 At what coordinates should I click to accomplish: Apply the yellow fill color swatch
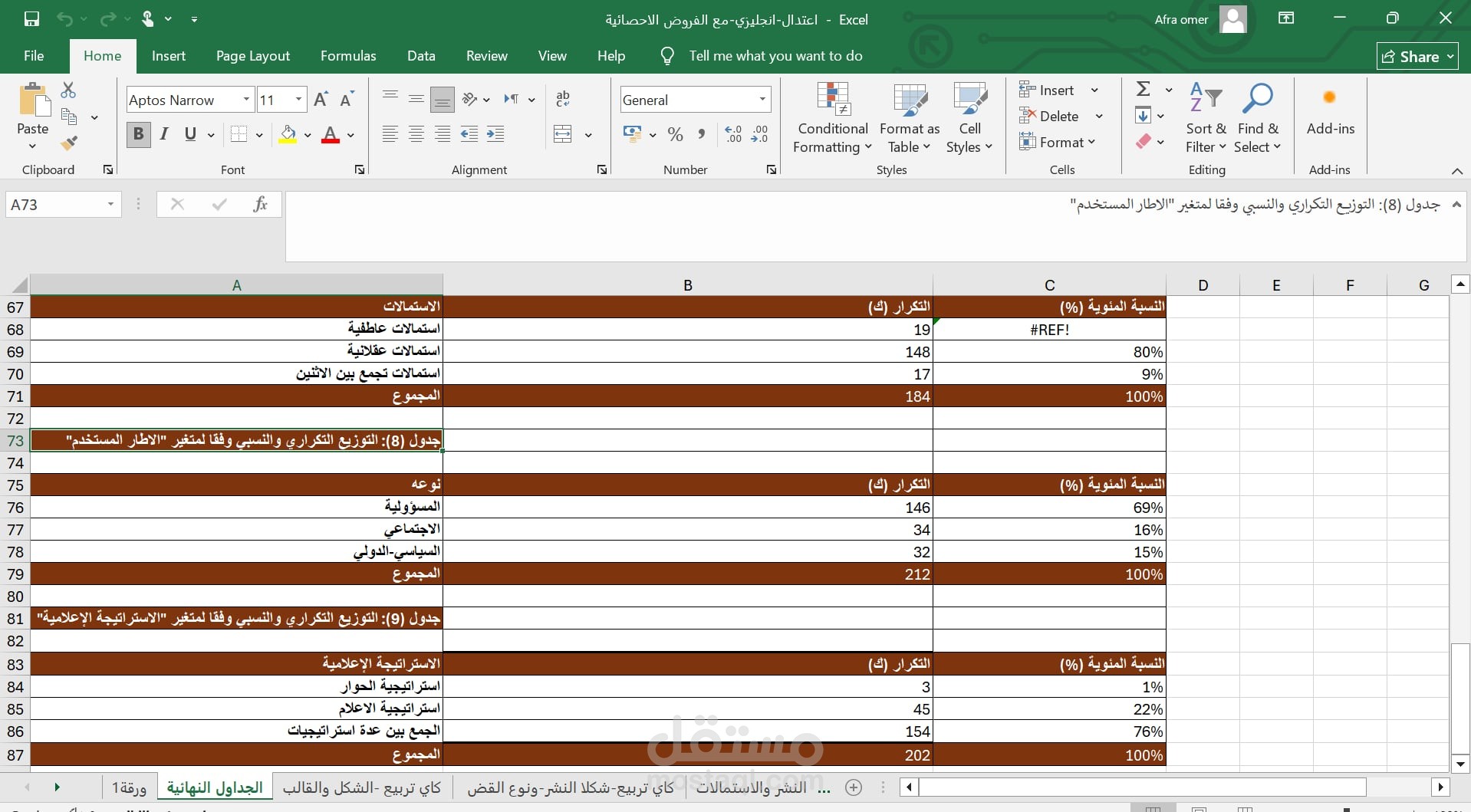point(288,135)
